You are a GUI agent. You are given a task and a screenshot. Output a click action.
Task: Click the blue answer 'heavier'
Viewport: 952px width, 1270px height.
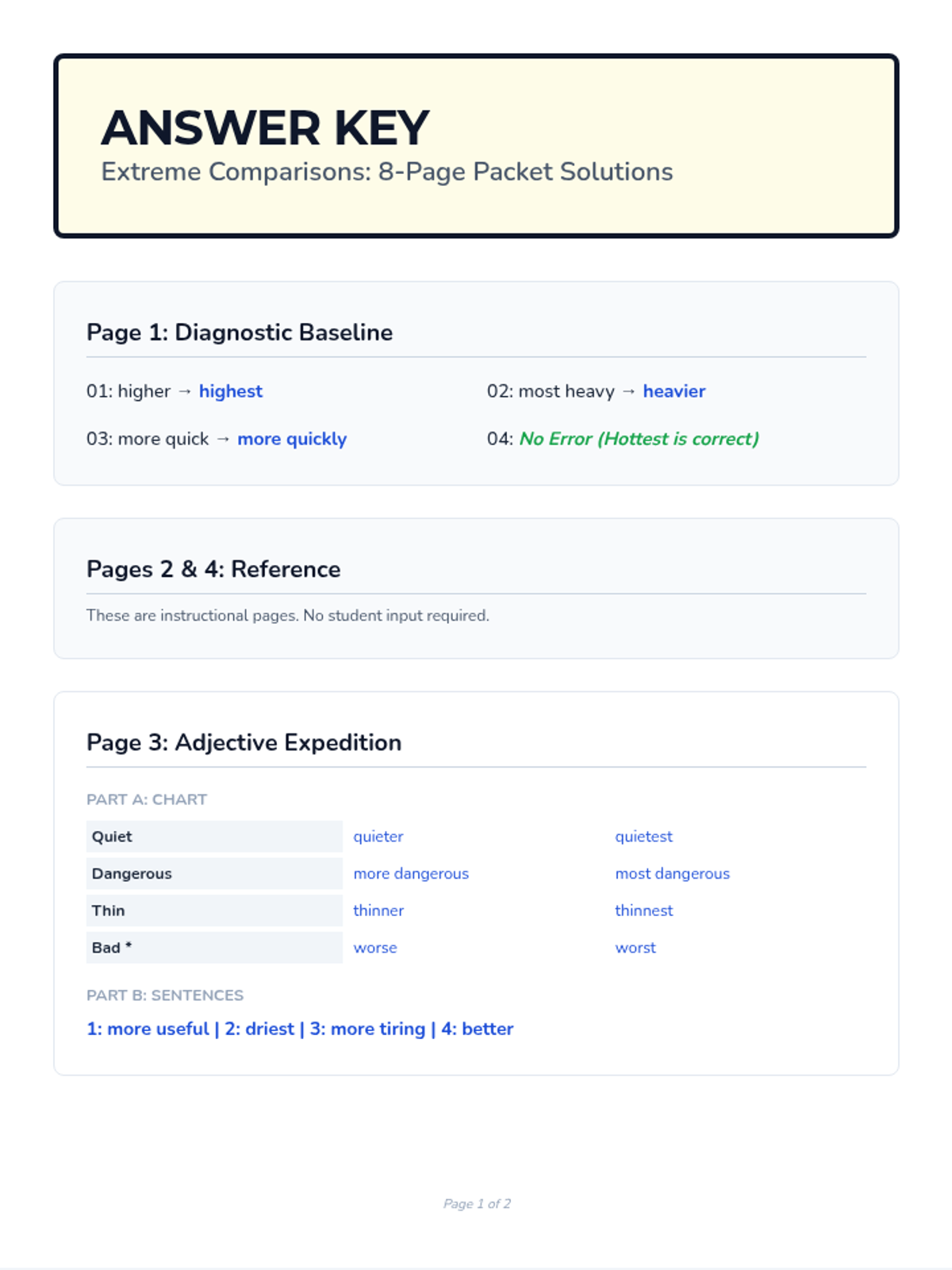click(x=674, y=391)
